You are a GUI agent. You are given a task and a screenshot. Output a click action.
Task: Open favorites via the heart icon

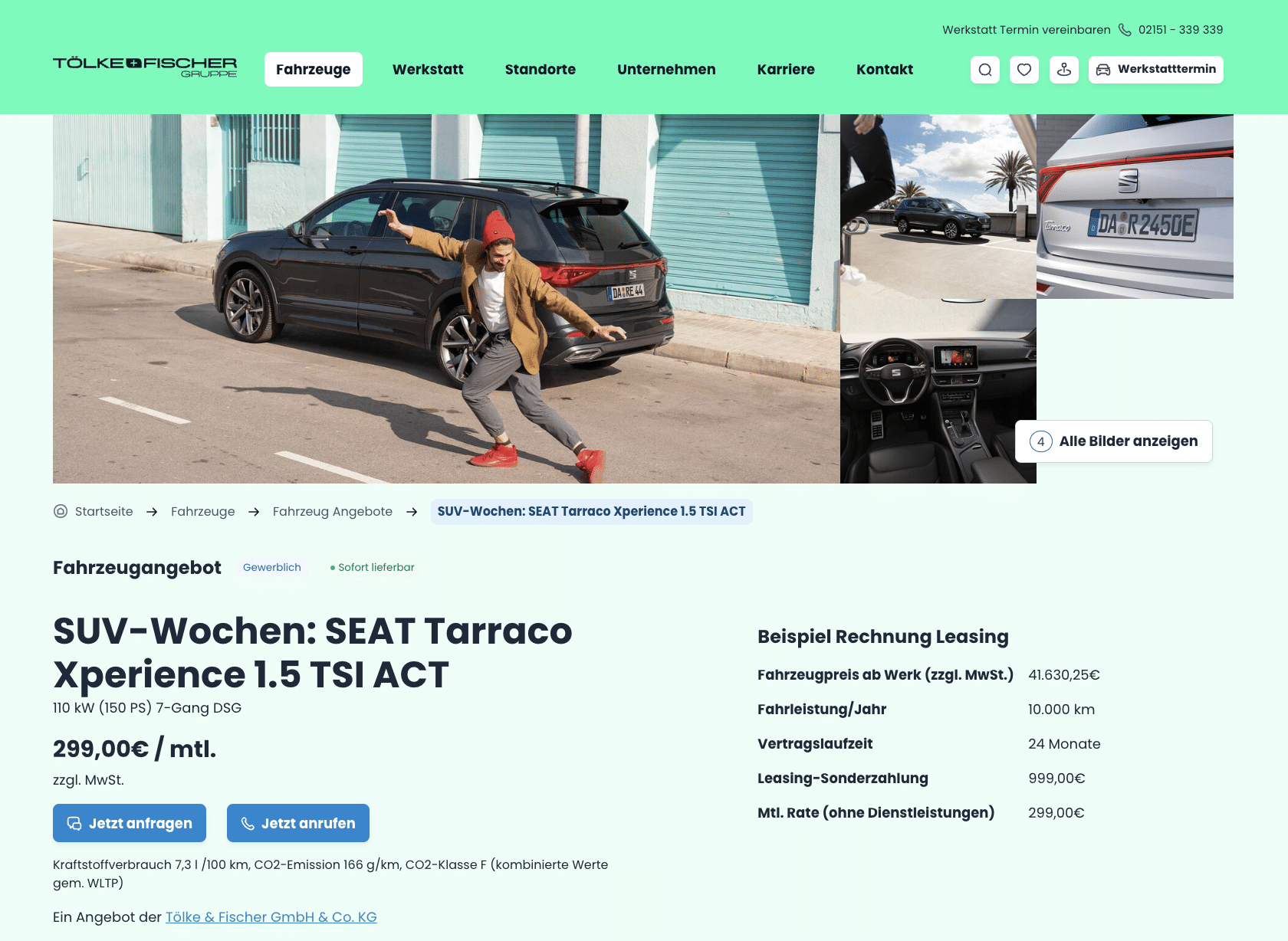pos(1024,70)
